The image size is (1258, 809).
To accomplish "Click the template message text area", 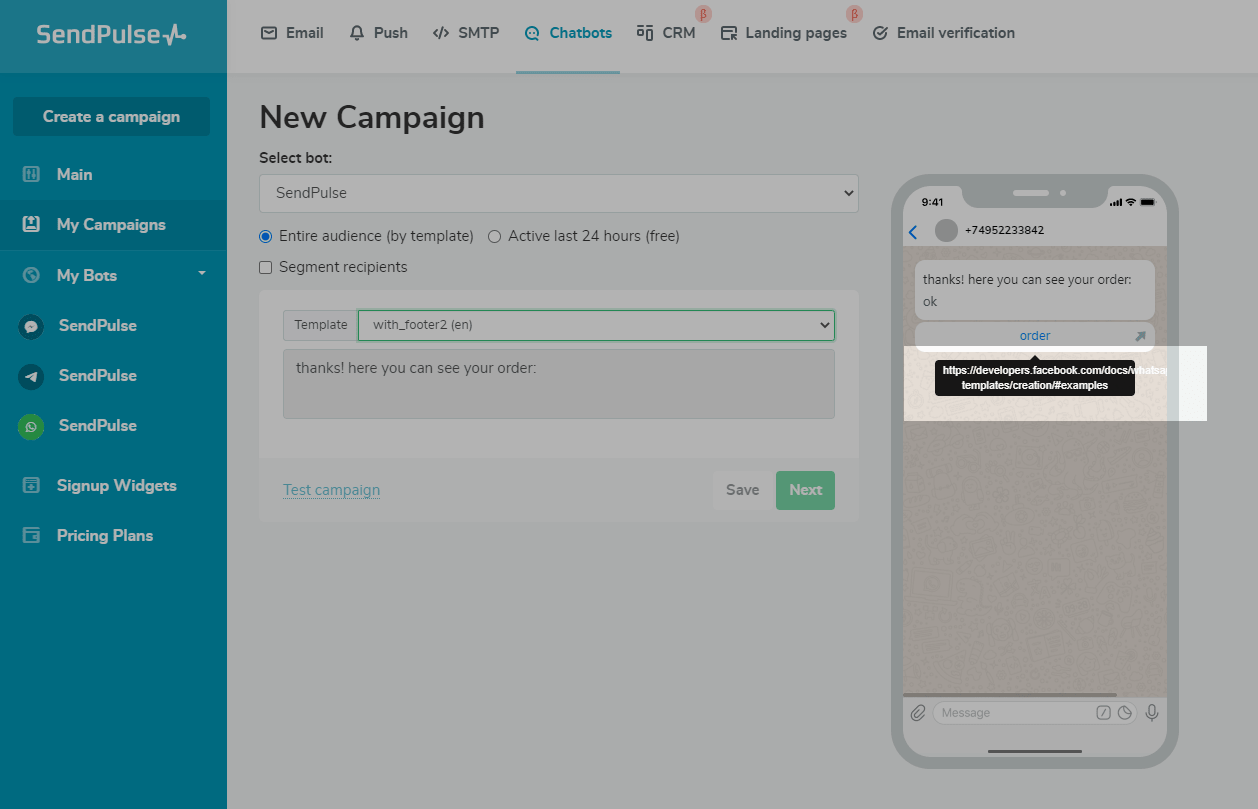I will pyautogui.click(x=559, y=383).
